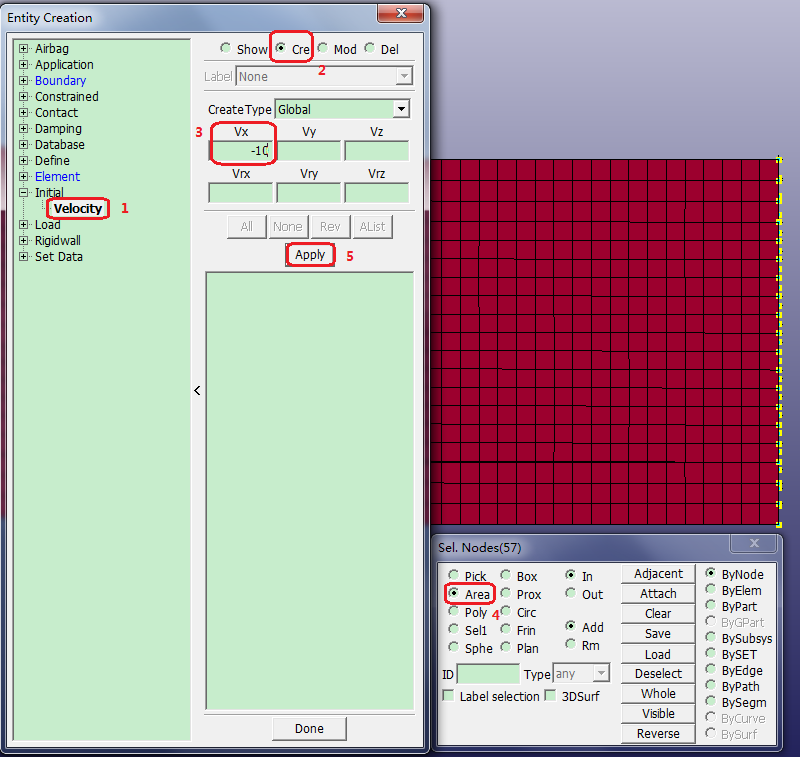Expand the Boundary tree node
This screenshot has width=800, height=757.
coord(24,81)
